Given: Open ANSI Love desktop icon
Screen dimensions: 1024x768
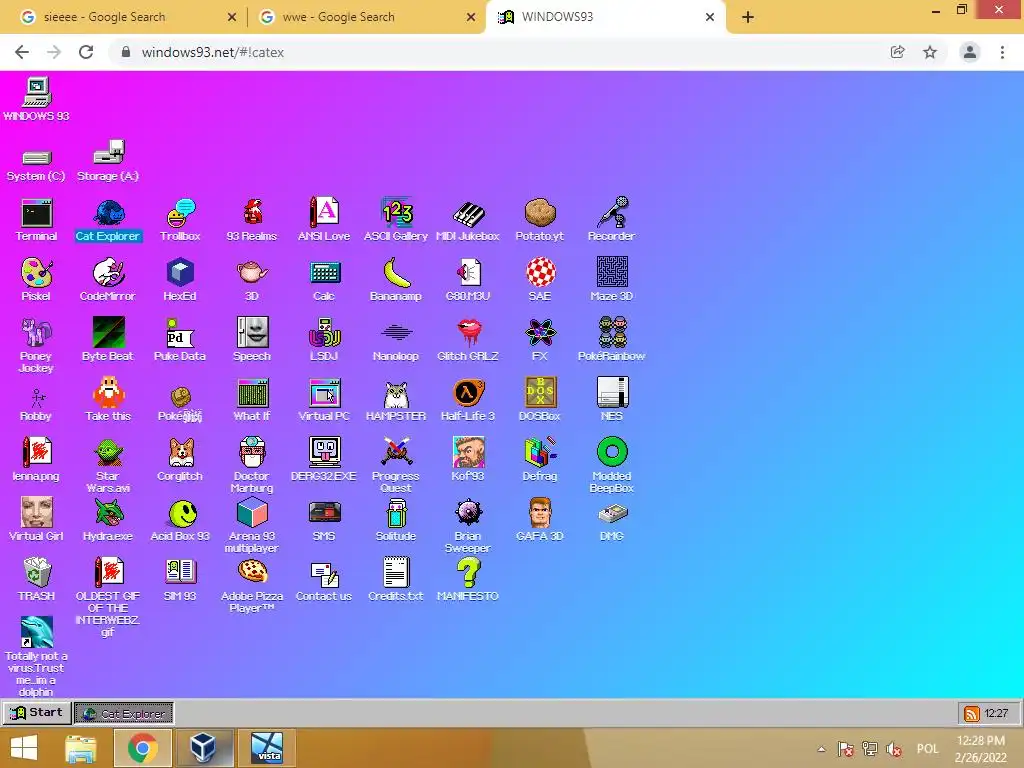Looking at the screenshot, I should tap(324, 219).
